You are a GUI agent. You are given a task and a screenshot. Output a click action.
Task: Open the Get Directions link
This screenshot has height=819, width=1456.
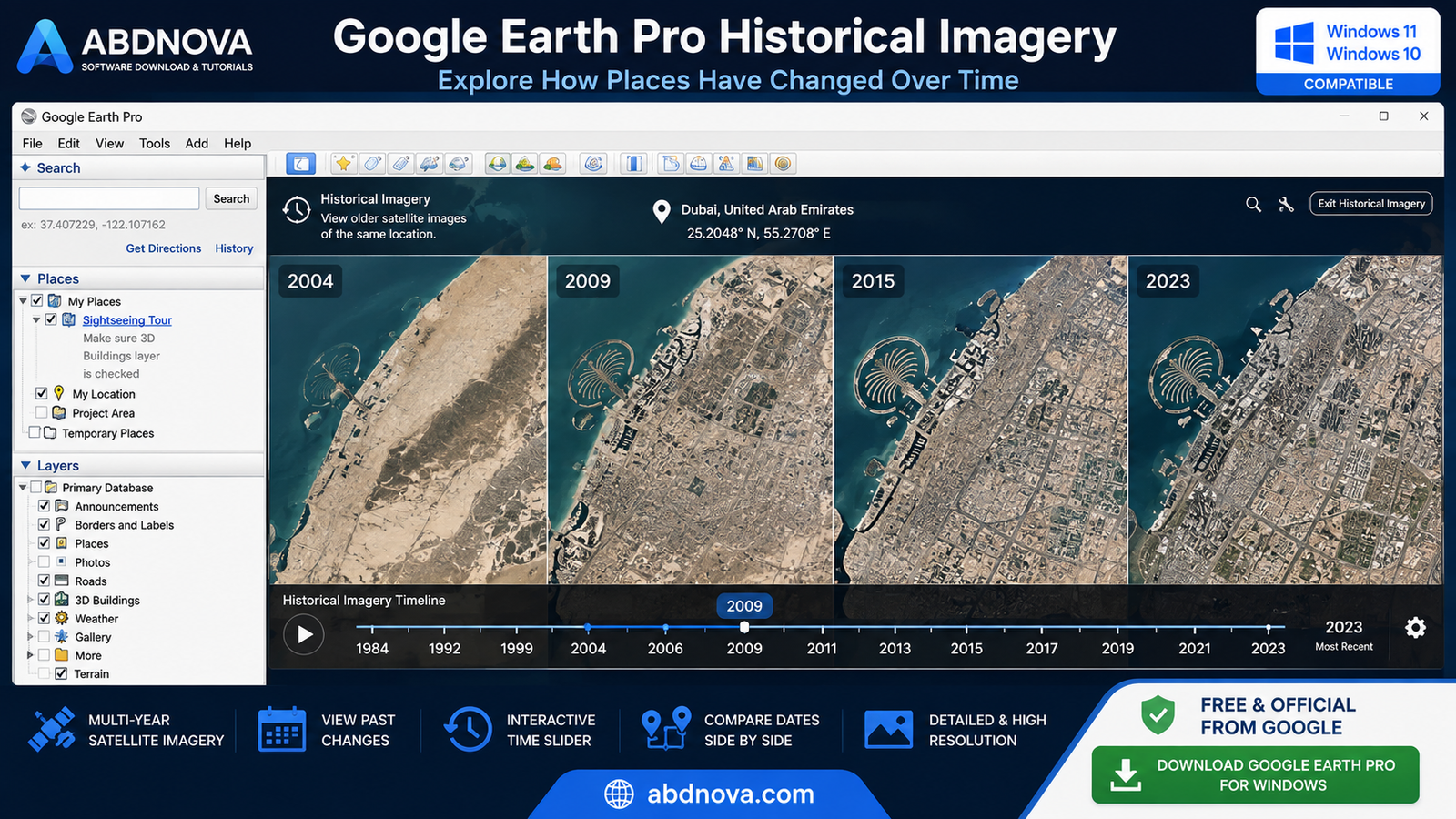(x=164, y=248)
